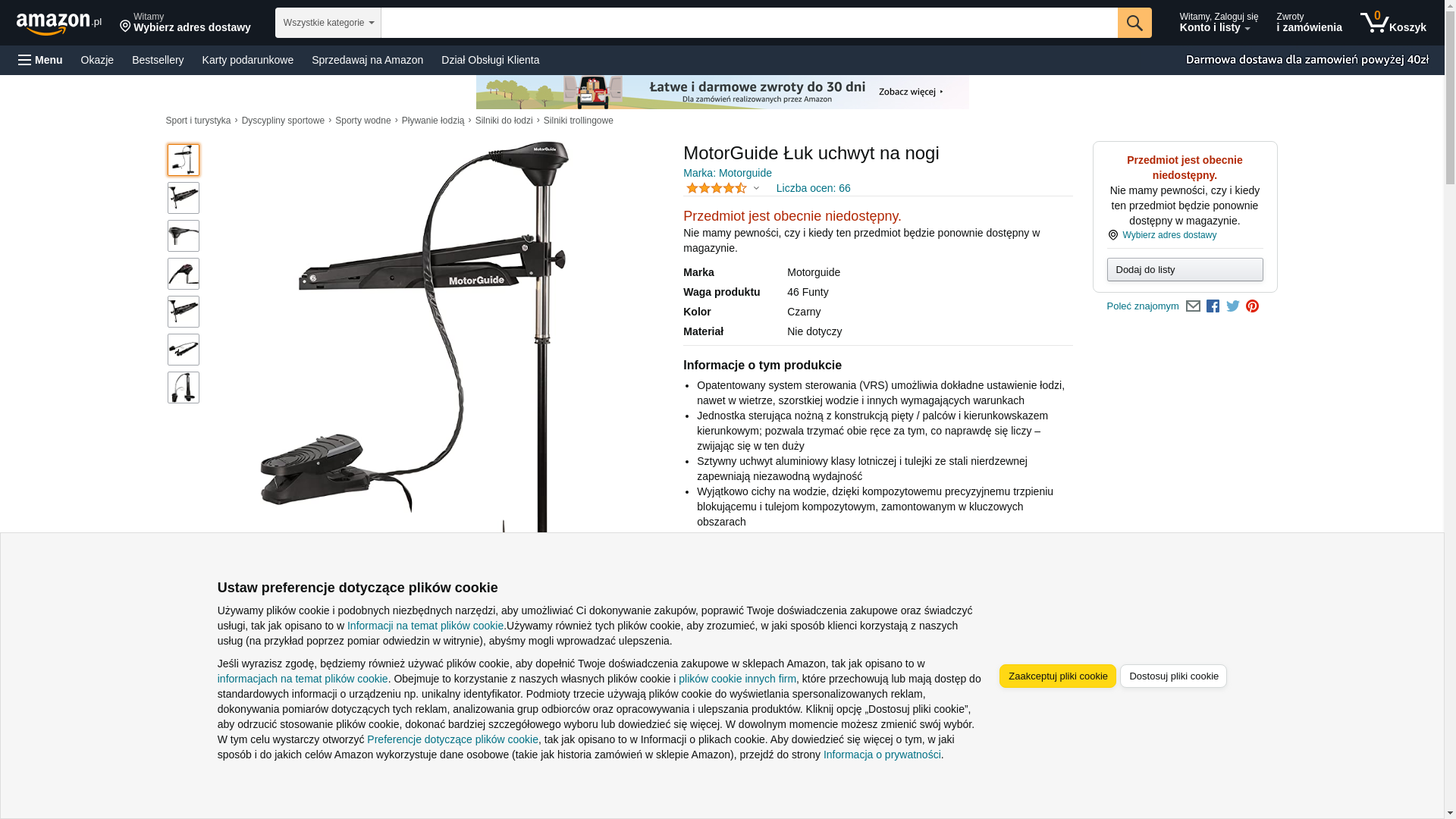Open the Liczba ocen: 66 reviews link
The image size is (1456, 819).
pyautogui.click(x=813, y=188)
